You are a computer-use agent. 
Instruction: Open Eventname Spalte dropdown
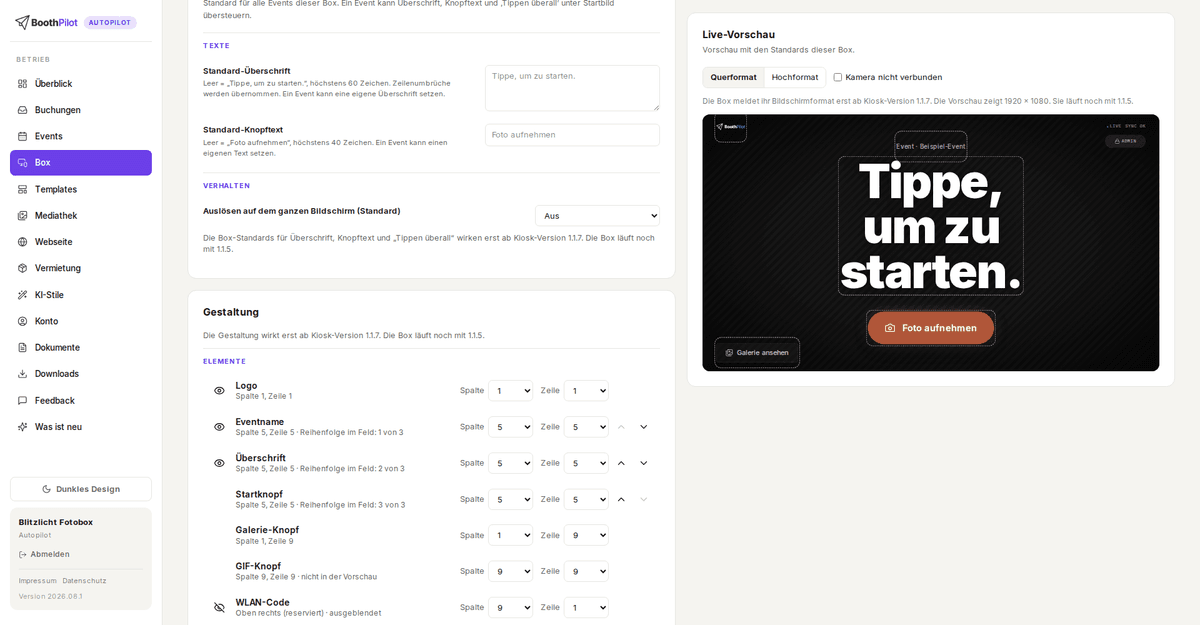tap(510, 427)
